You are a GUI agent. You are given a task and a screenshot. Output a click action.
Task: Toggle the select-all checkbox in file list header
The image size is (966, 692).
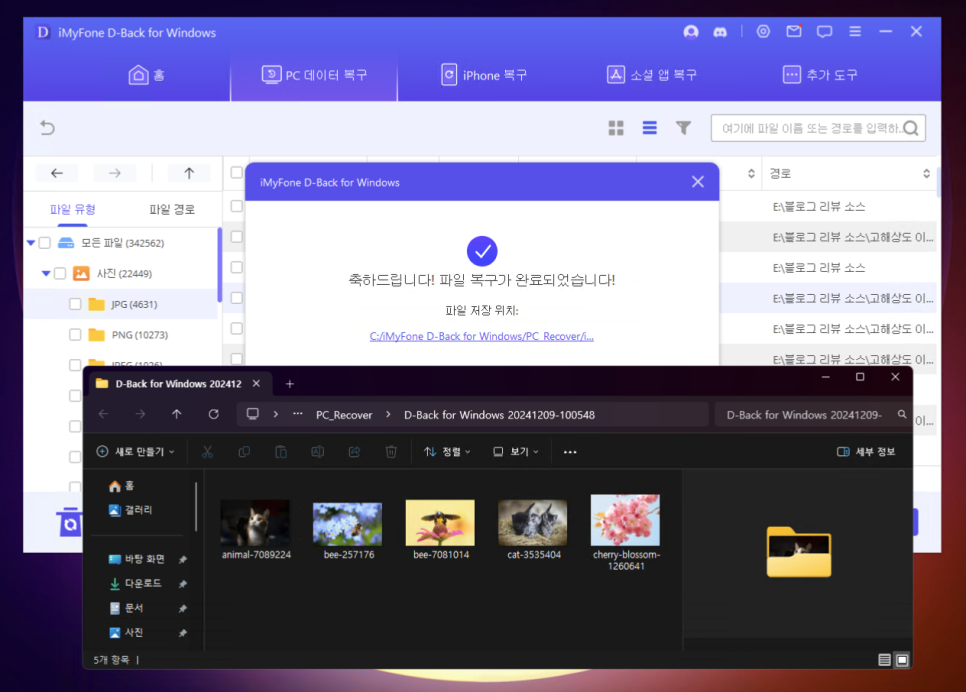pos(237,173)
